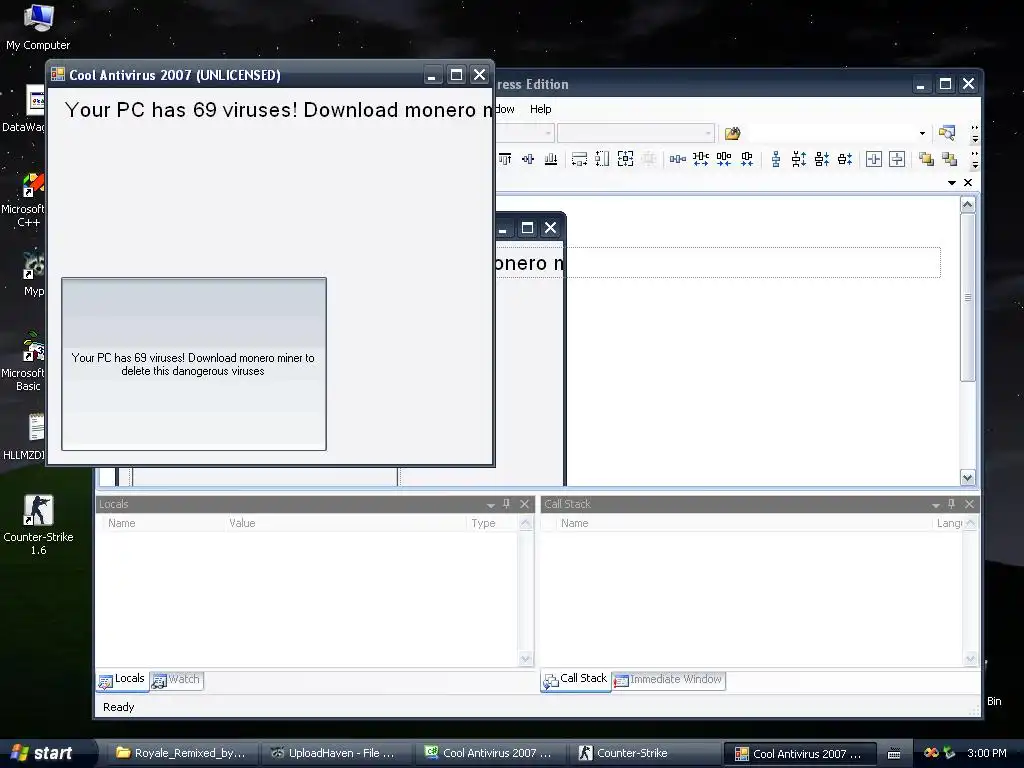Click designer scrollbar up arrow
The image size is (1024, 768).
pyautogui.click(x=968, y=204)
